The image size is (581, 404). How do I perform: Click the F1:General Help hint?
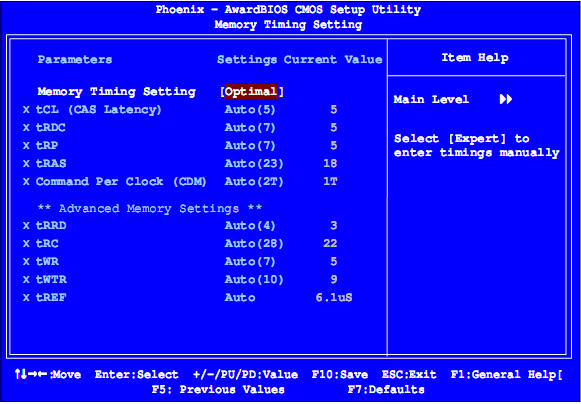pyautogui.click(x=504, y=375)
